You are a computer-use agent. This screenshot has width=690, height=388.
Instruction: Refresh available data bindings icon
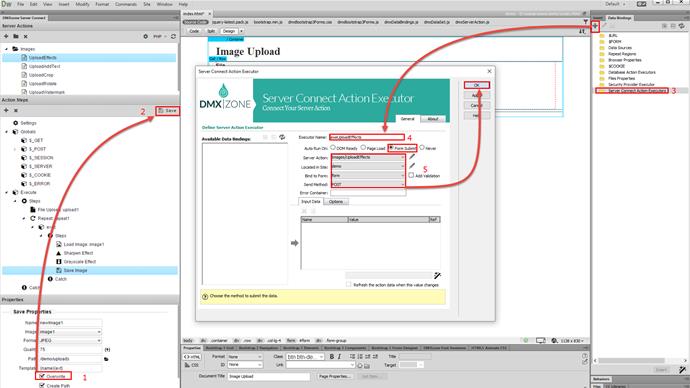click(282, 138)
